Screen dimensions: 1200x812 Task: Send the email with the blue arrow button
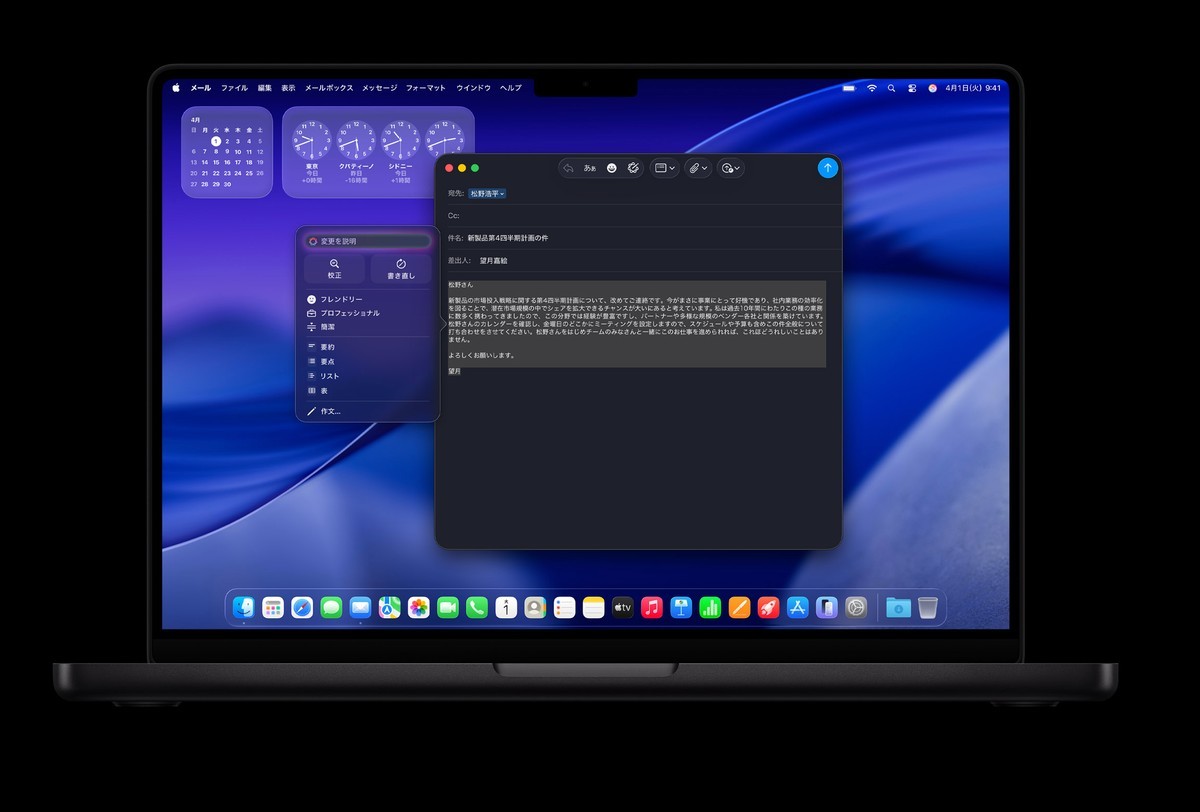tap(827, 167)
